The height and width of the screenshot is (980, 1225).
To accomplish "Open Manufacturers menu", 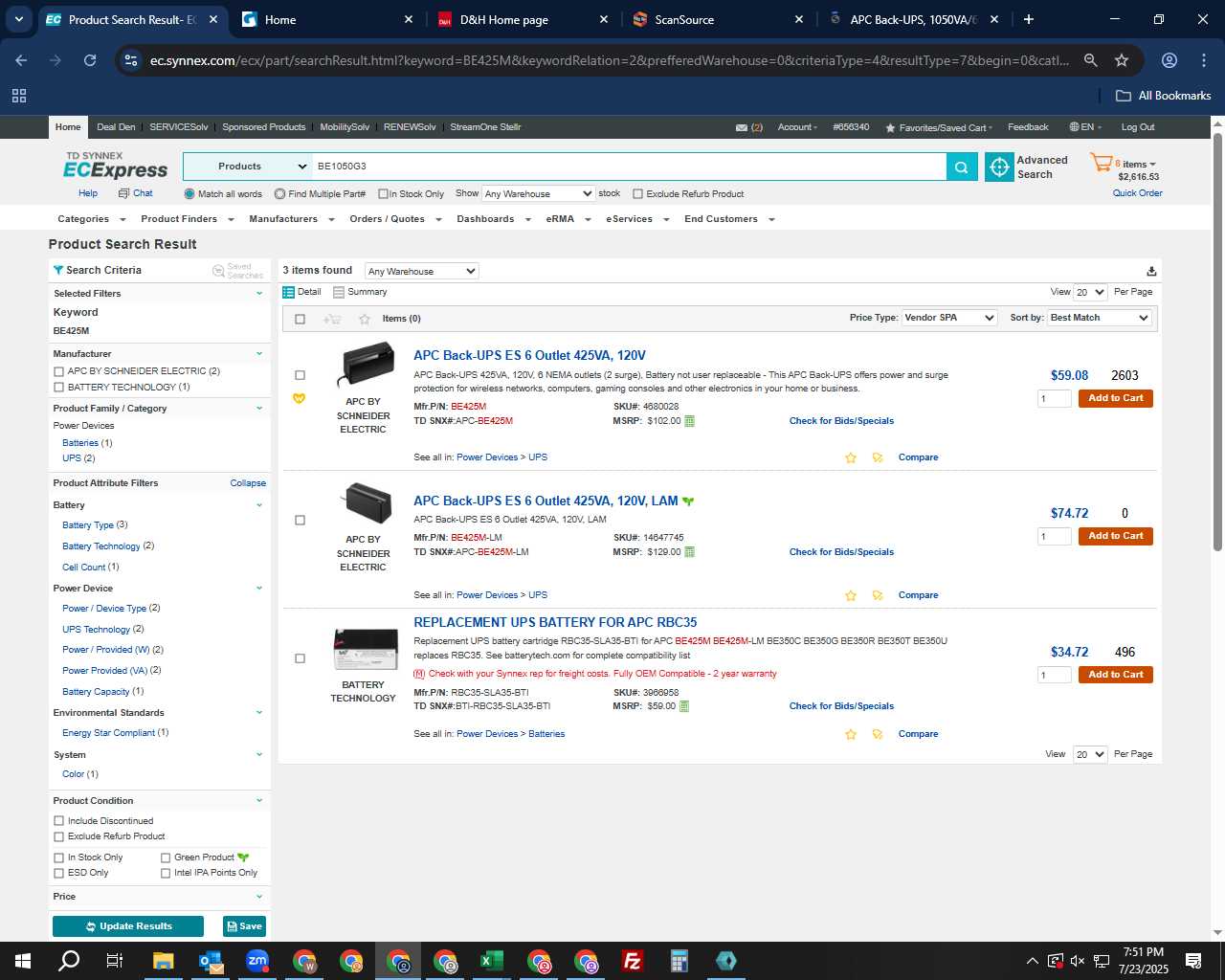I will pos(291,219).
